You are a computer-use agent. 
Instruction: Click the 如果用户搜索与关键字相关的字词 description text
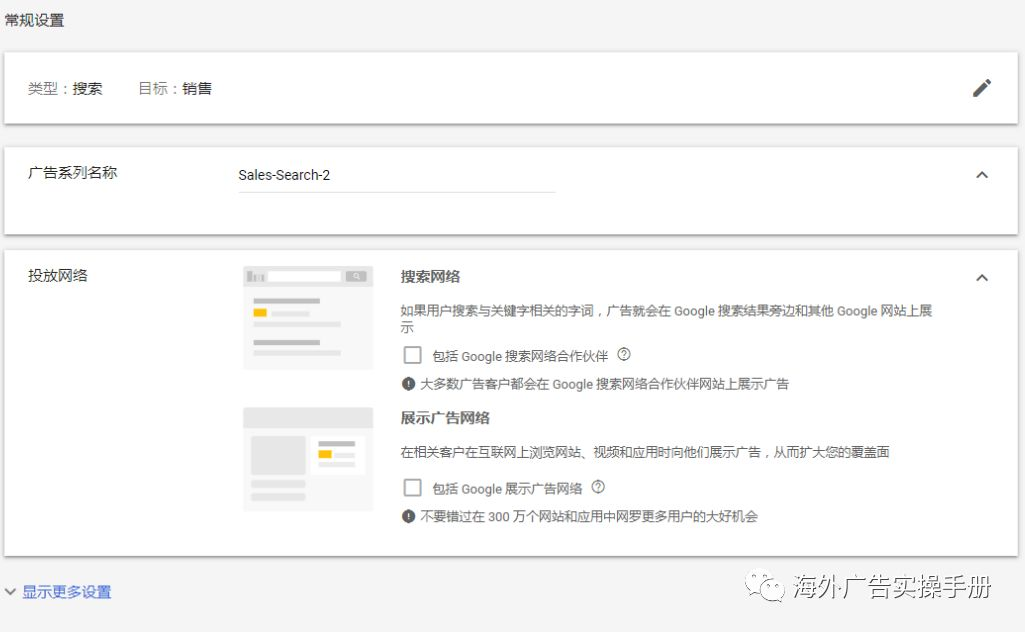click(666, 319)
